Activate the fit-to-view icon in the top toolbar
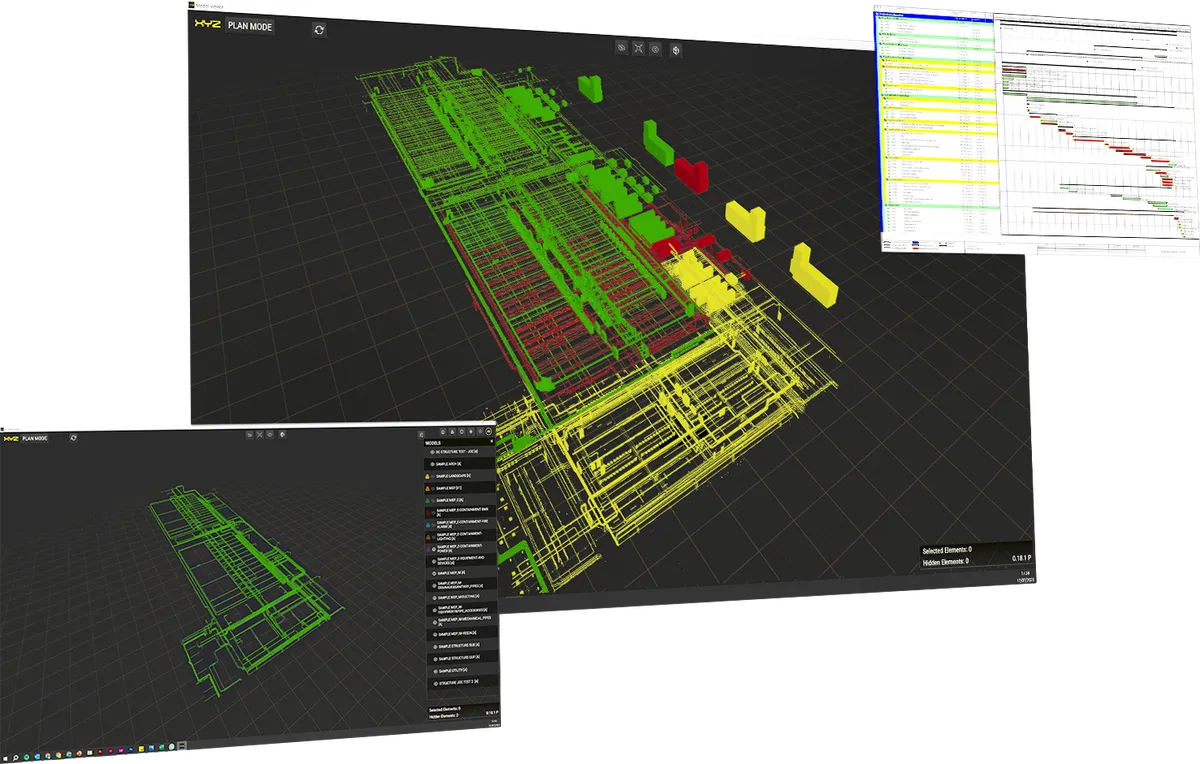This screenshot has width=1200, height=764. [x=639, y=49]
